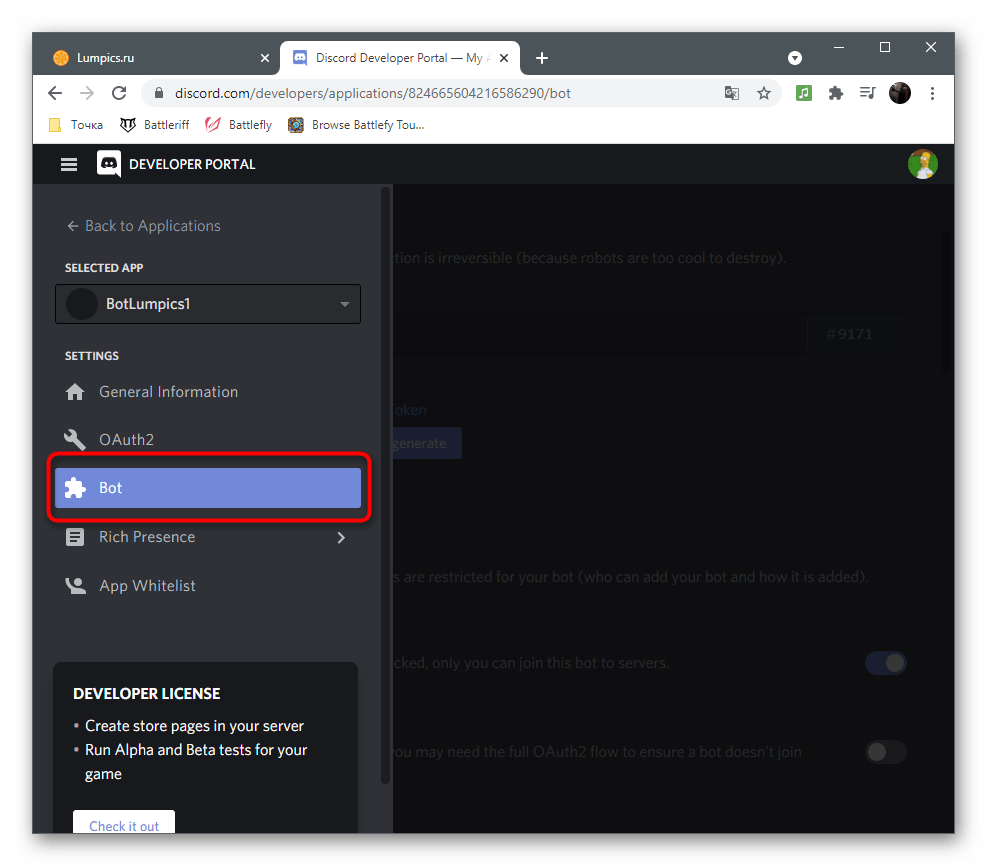Click the App Whitelist icon

pyautogui.click(x=74, y=585)
